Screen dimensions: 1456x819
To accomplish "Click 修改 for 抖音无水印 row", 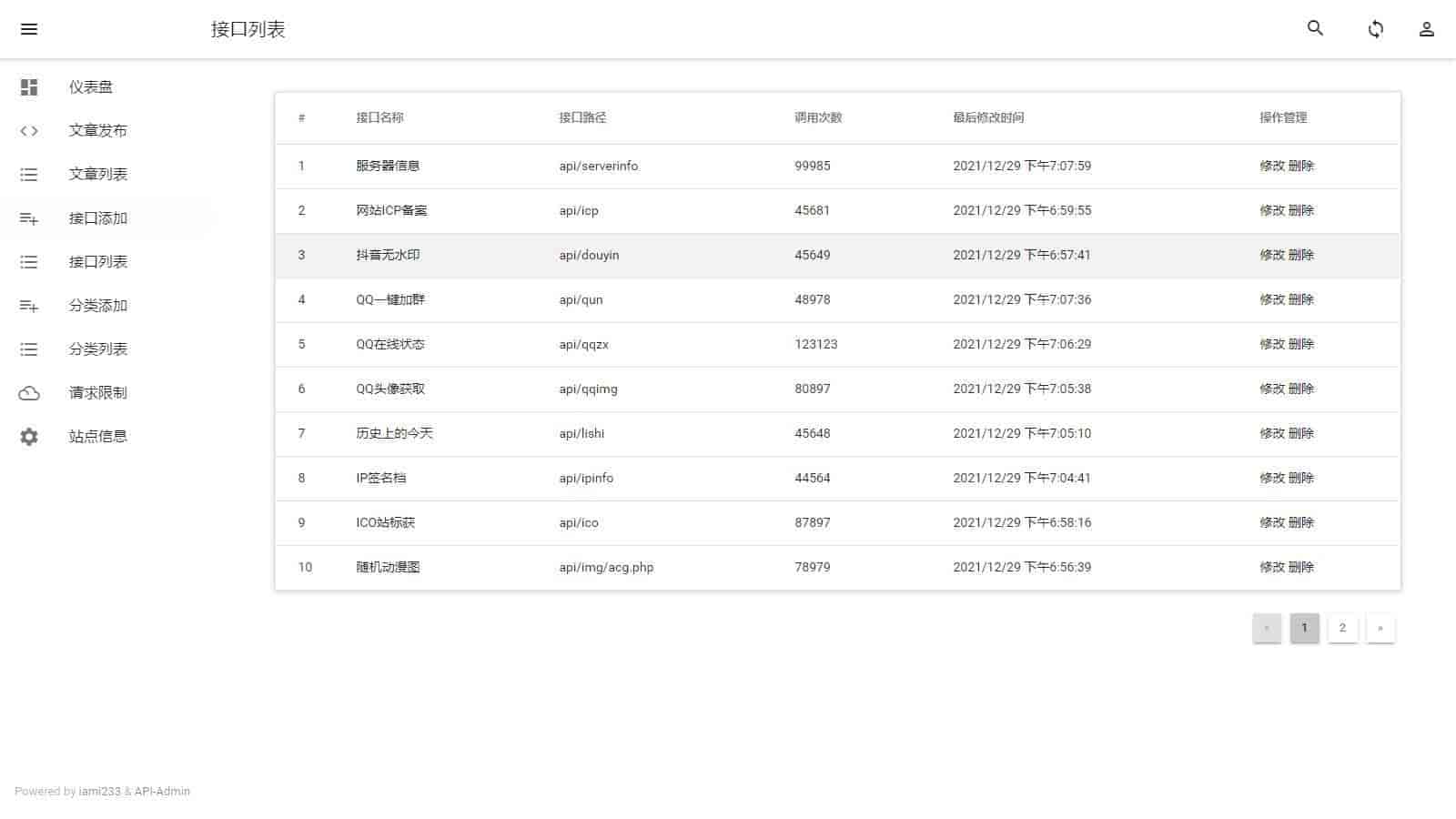I will [x=1272, y=255].
